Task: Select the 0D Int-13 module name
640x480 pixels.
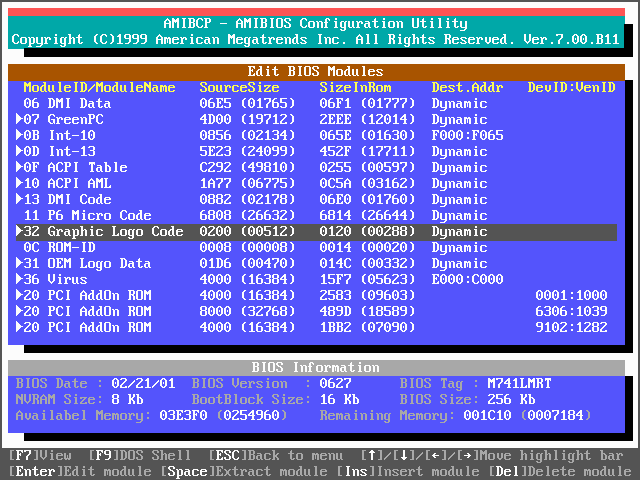Action: click(60, 151)
